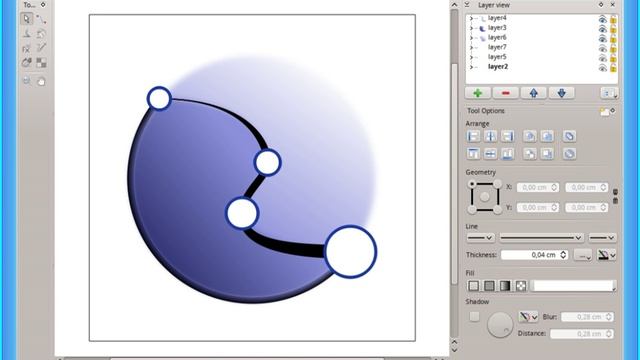Expand layer2 tree node
The image size is (640, 360).
point(471,67)
